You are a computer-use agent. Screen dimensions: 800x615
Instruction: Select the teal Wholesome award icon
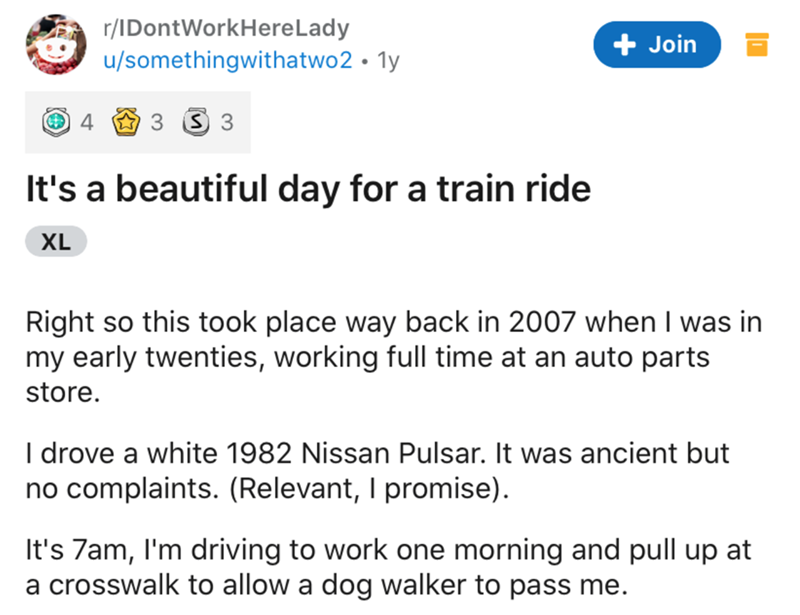coord(56,121)
